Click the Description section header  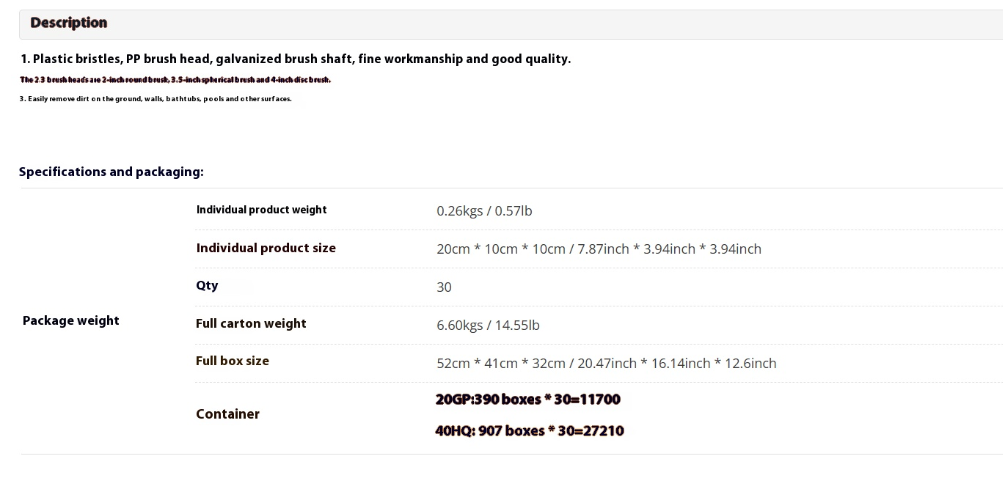click(x=511, y=24)
